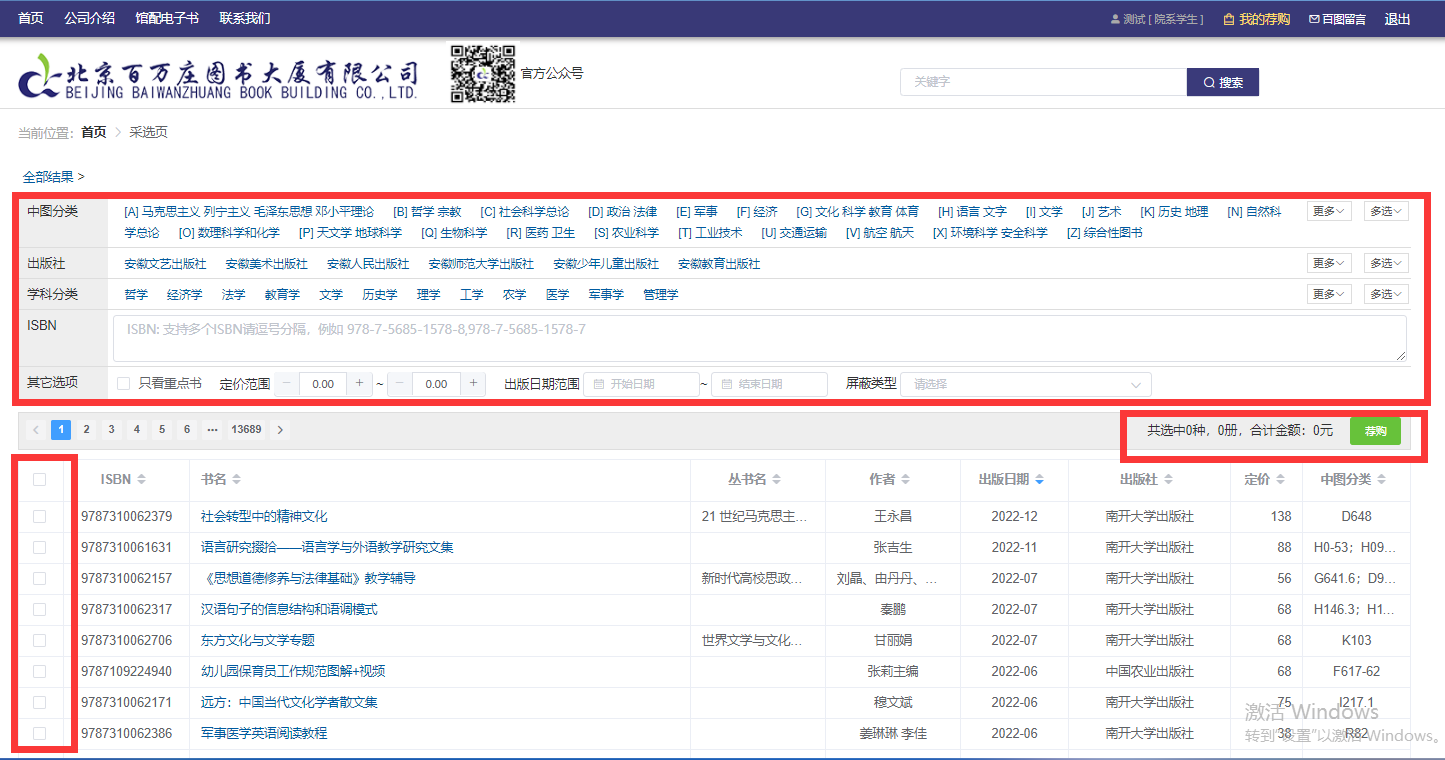Open 联系我们 navigation menu item

[245, 19]
